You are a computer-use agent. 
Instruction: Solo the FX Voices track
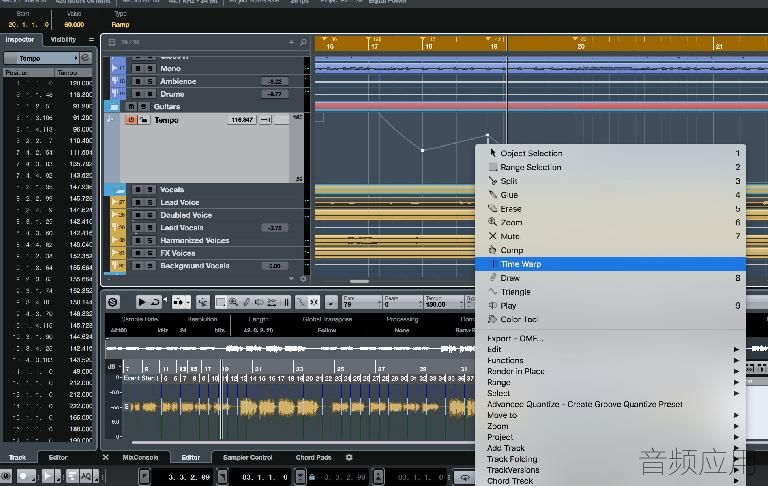tap(150, 253)
